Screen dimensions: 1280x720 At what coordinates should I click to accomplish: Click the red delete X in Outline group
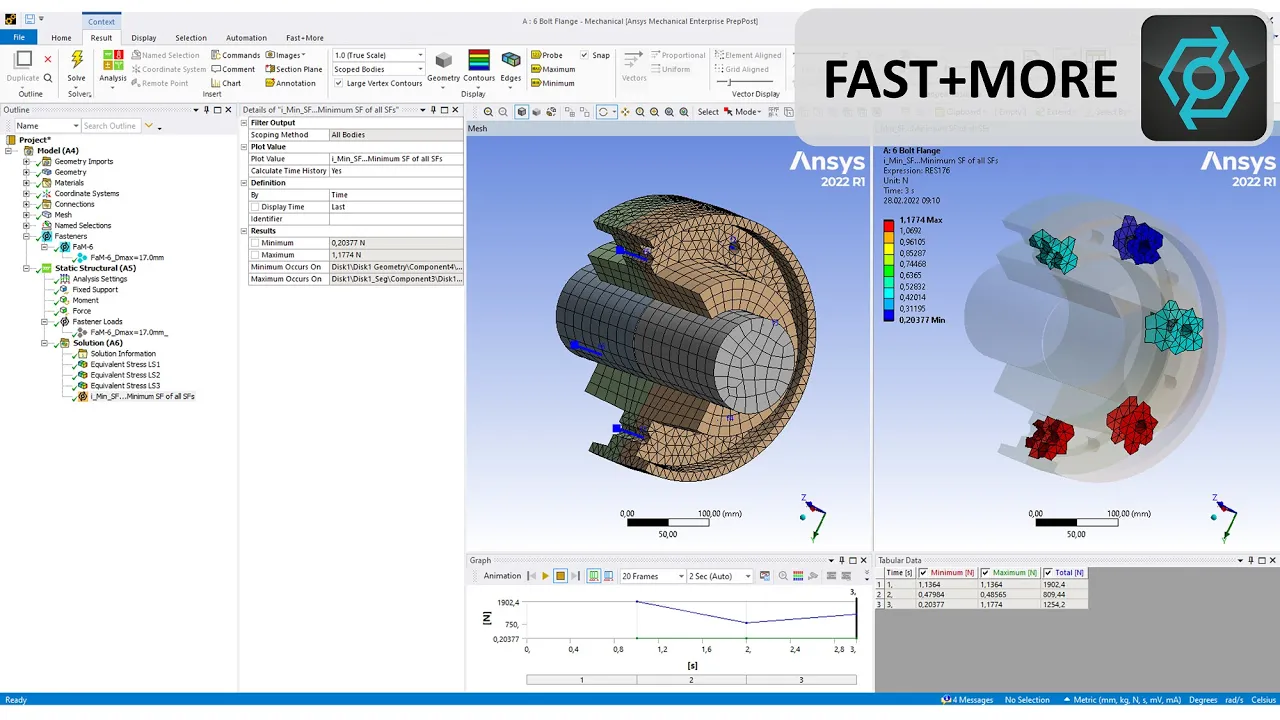click(x=48, y=60)
